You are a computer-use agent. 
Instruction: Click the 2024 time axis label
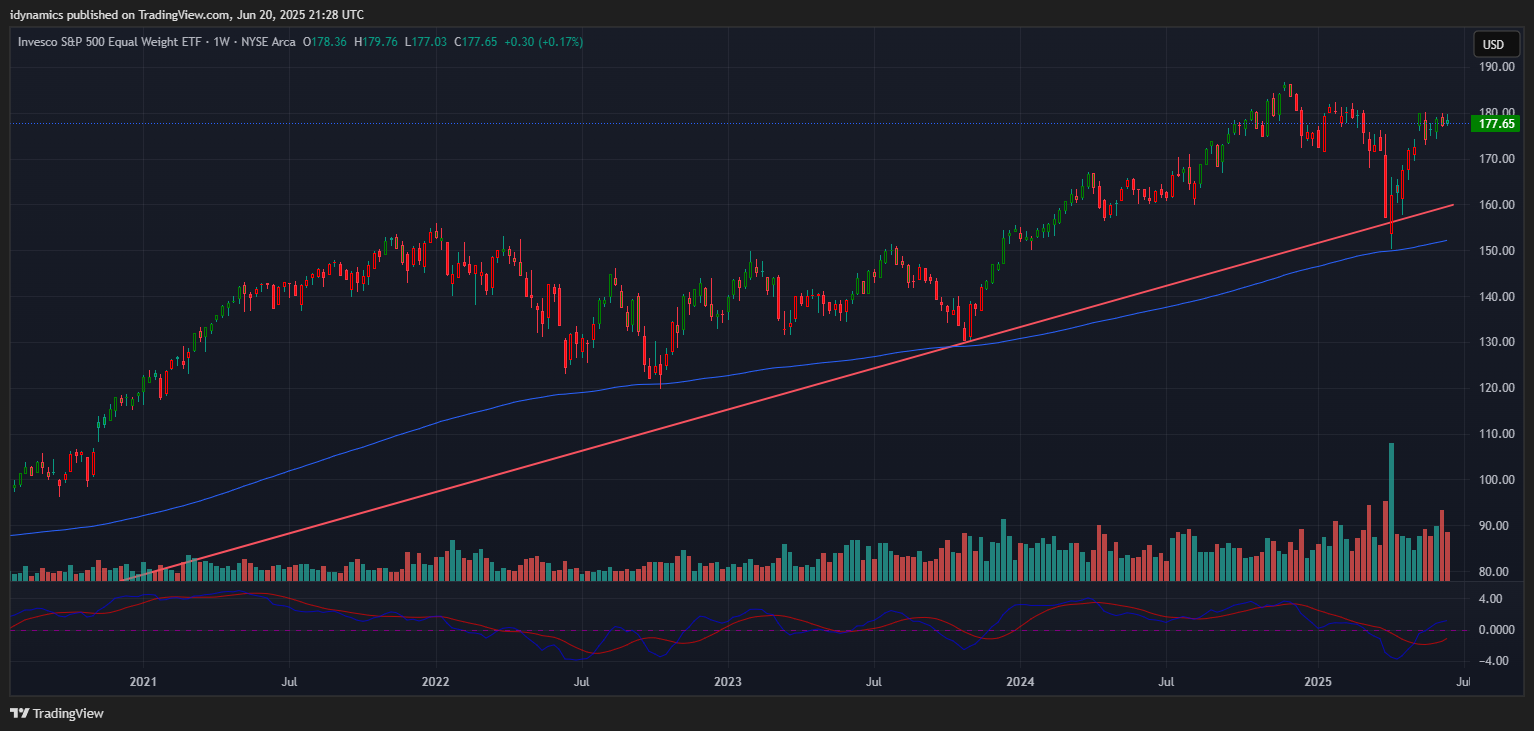click(1019, 682)
